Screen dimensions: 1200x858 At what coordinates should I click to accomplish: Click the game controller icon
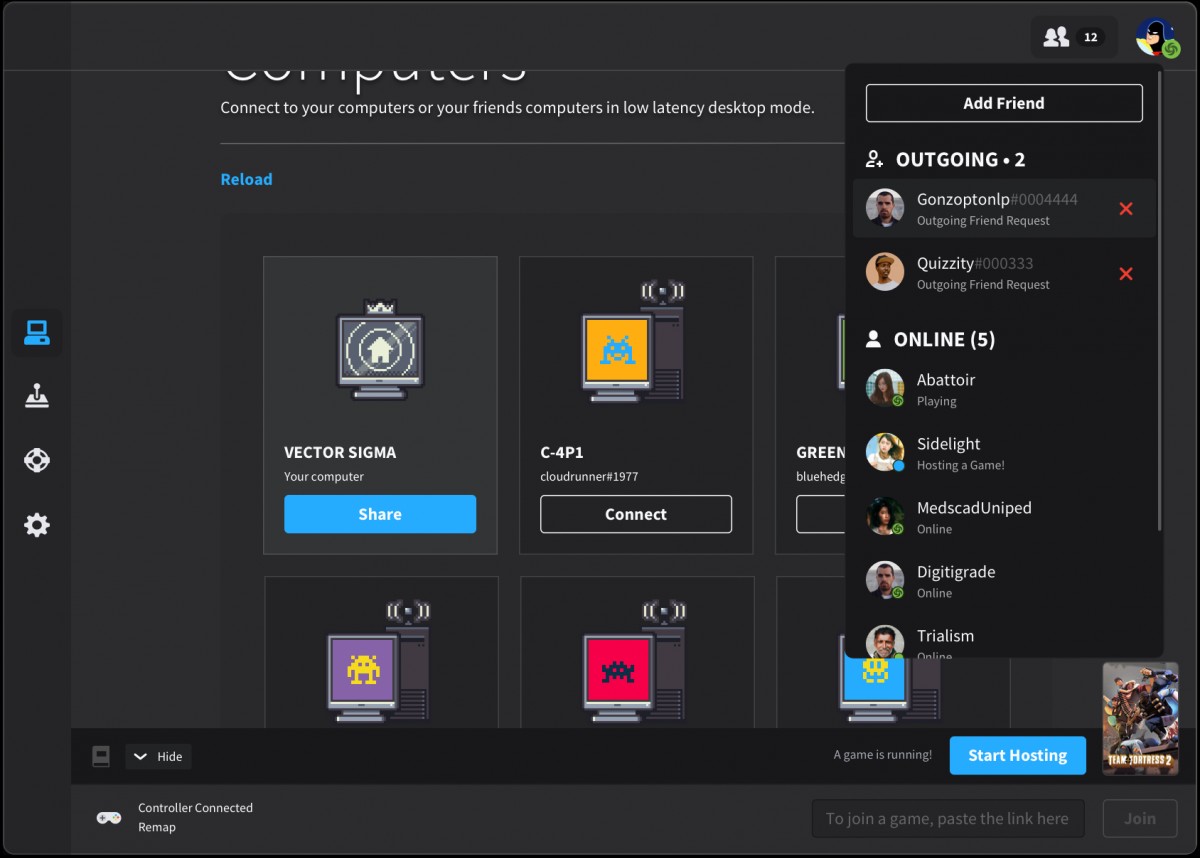point(108,818)
